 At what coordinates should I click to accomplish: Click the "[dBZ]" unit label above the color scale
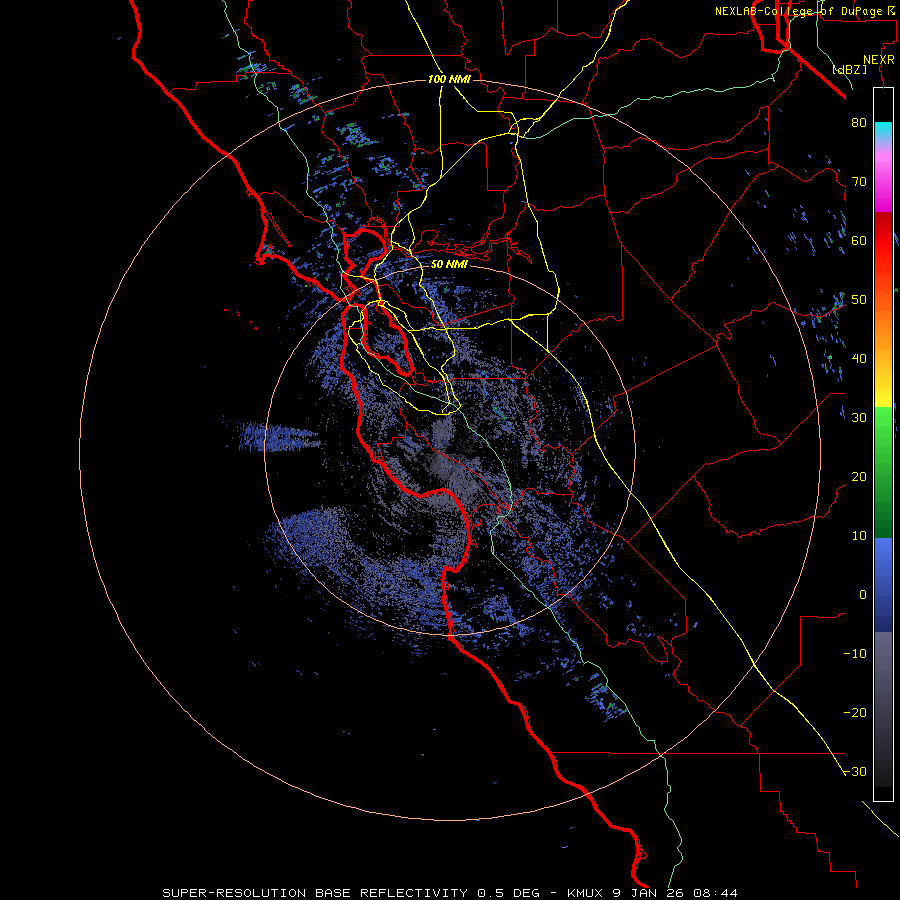(849, 70)
